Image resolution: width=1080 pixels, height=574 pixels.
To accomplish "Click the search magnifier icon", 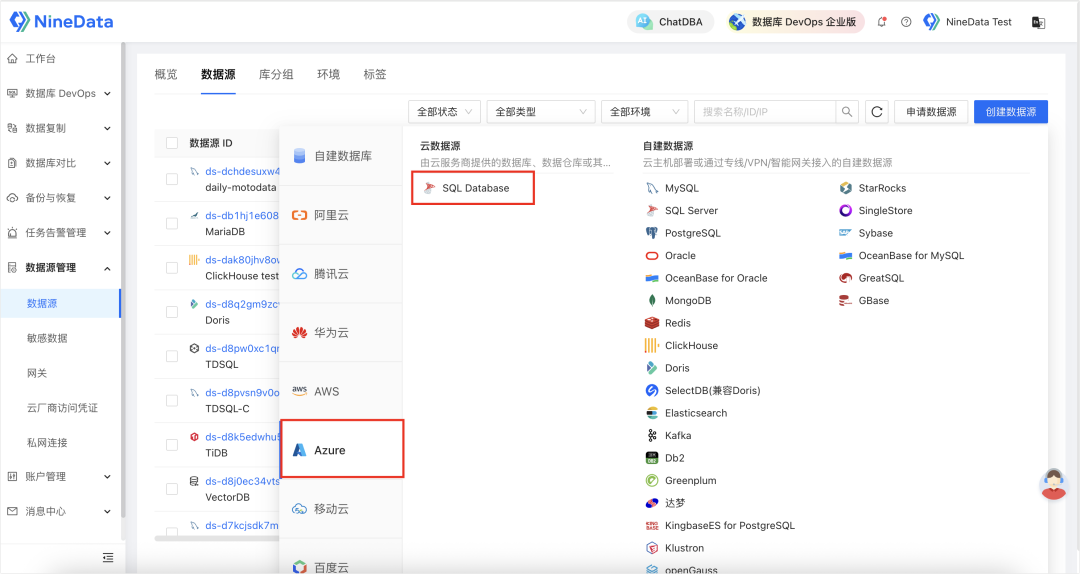I will point(847,112).
